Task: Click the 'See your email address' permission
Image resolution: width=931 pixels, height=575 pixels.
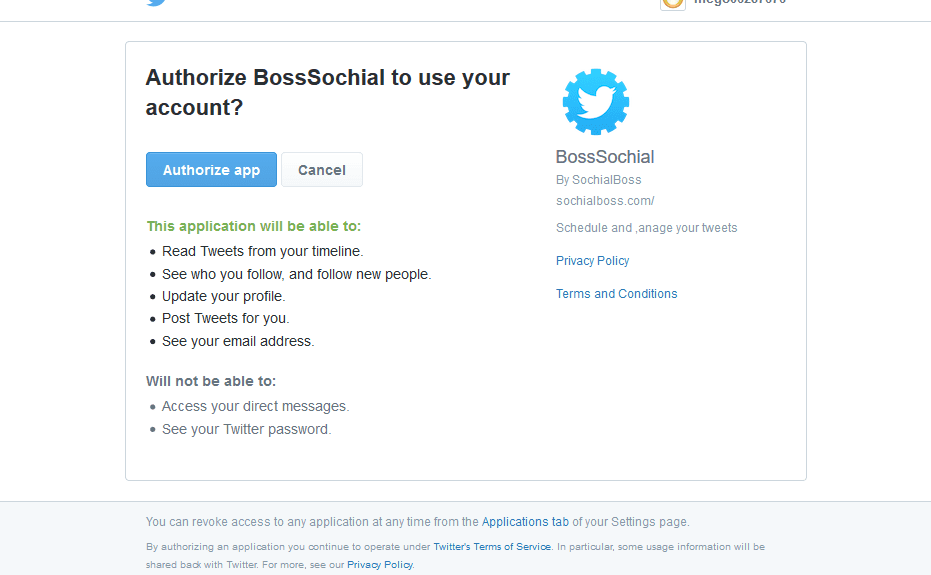Action: coord(238,341)
